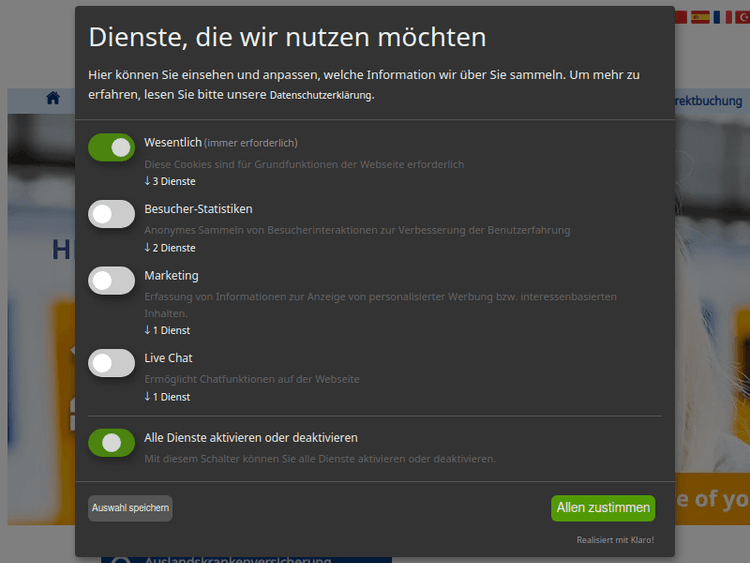Enable the Besucher-Statistiken toggle
The image size is (750, 563).
click(111, 214)
